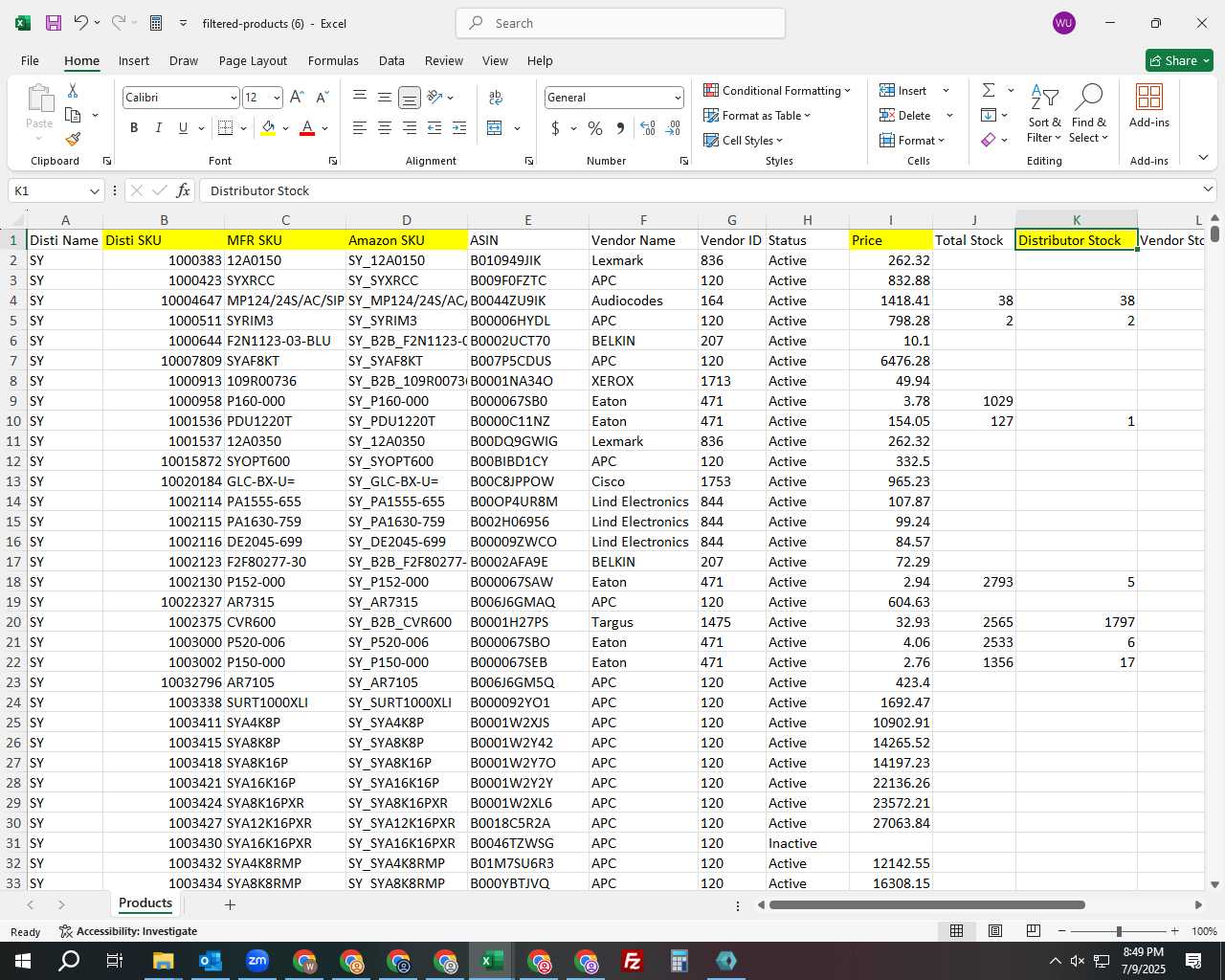Switch to Page Layout view in status bar
The image size is (1225, 980).
pos(995,931)
